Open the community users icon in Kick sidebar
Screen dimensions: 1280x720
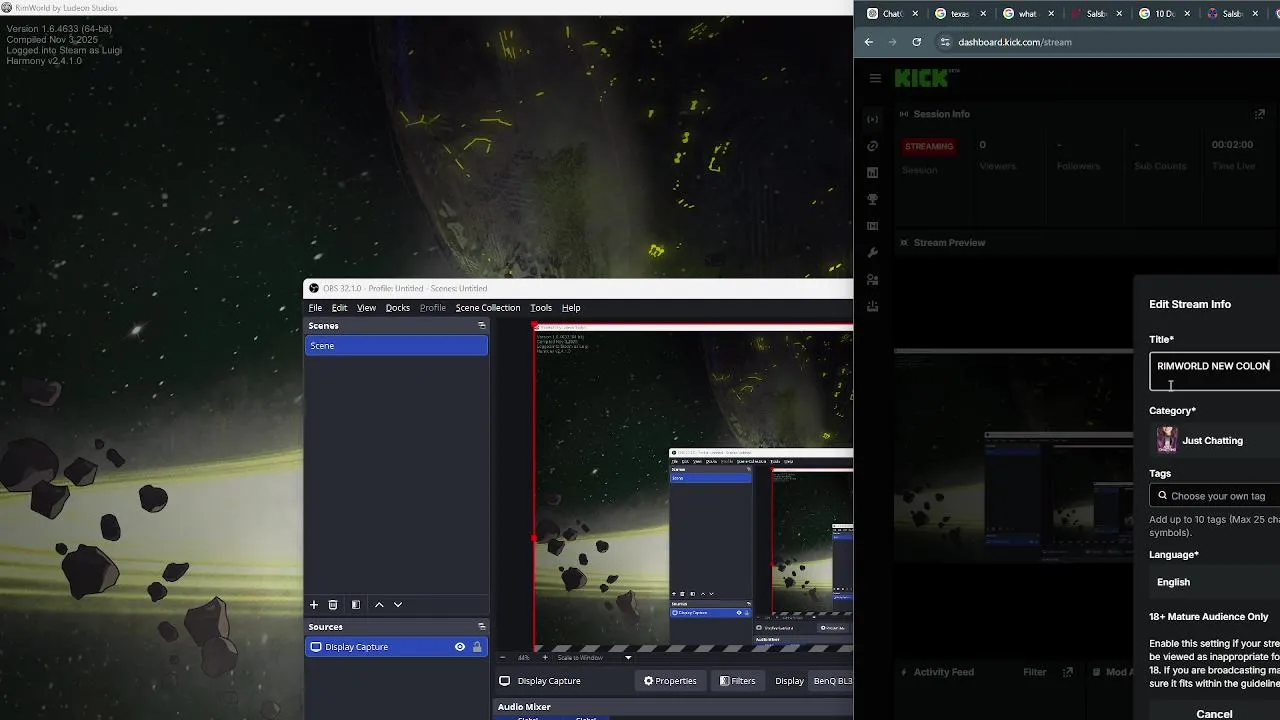click(873, 280)
